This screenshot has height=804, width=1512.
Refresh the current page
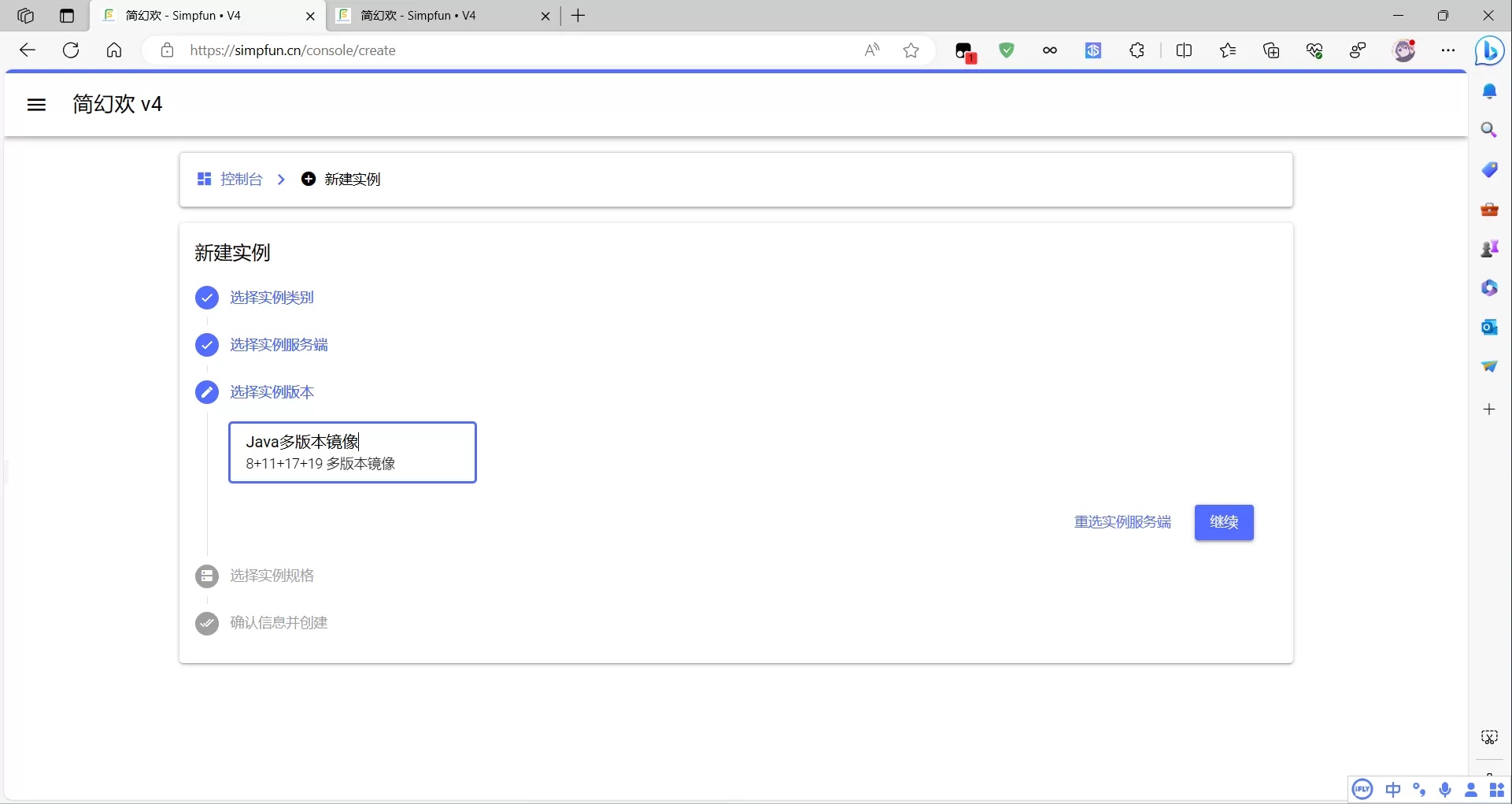pos(71,50)
